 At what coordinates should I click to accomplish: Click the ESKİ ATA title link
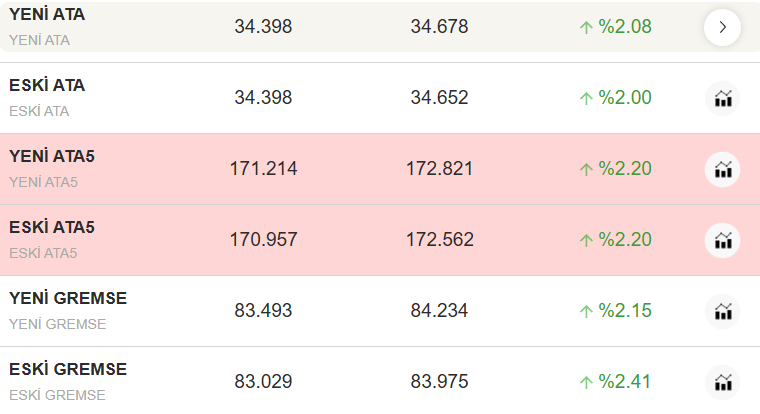pyautogui.click(x=47, y=86)
